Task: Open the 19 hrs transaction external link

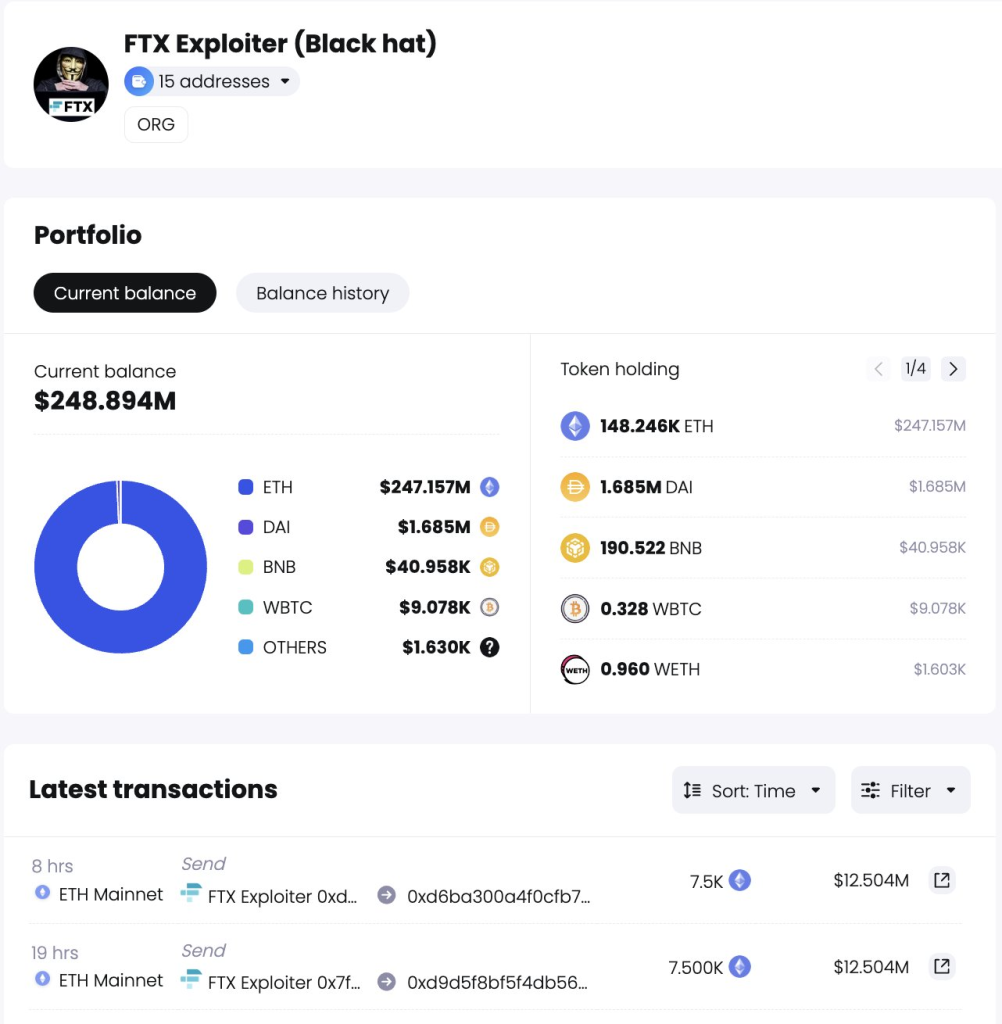Action: [x=942, y=967]
